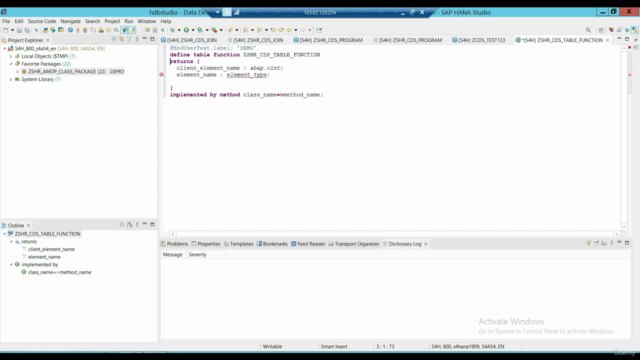Image resolution: width=640 pixels, height=360 pixels.
Task: Switch to the Properties tab
Action: (206, 244)
